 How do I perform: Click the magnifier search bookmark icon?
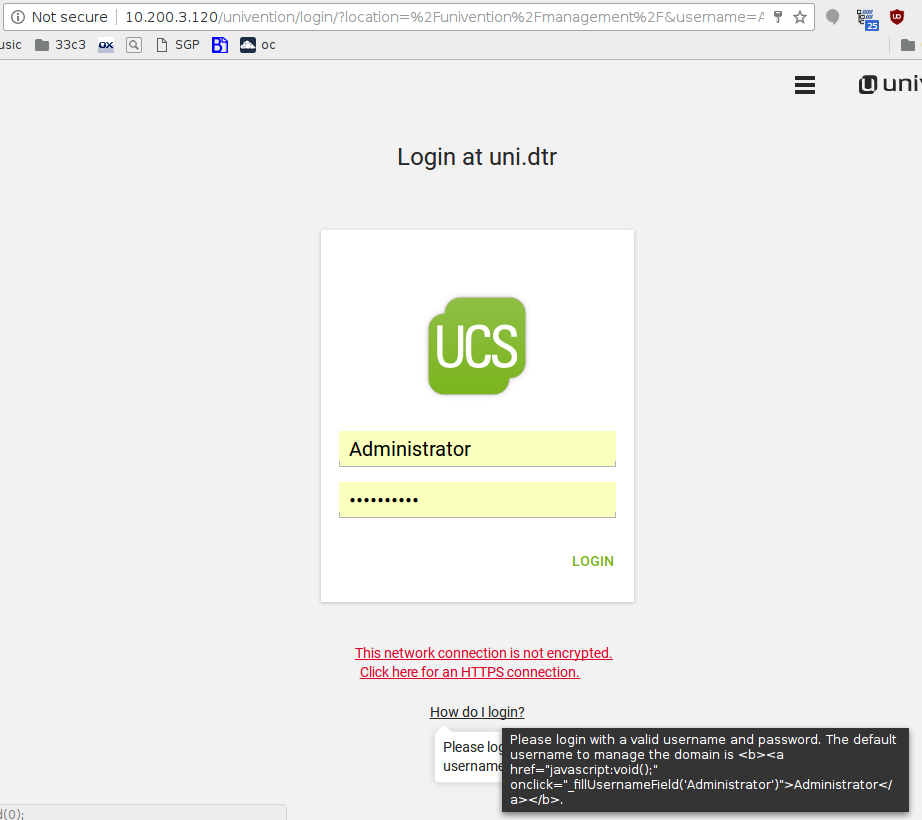(x=133, y=45)
